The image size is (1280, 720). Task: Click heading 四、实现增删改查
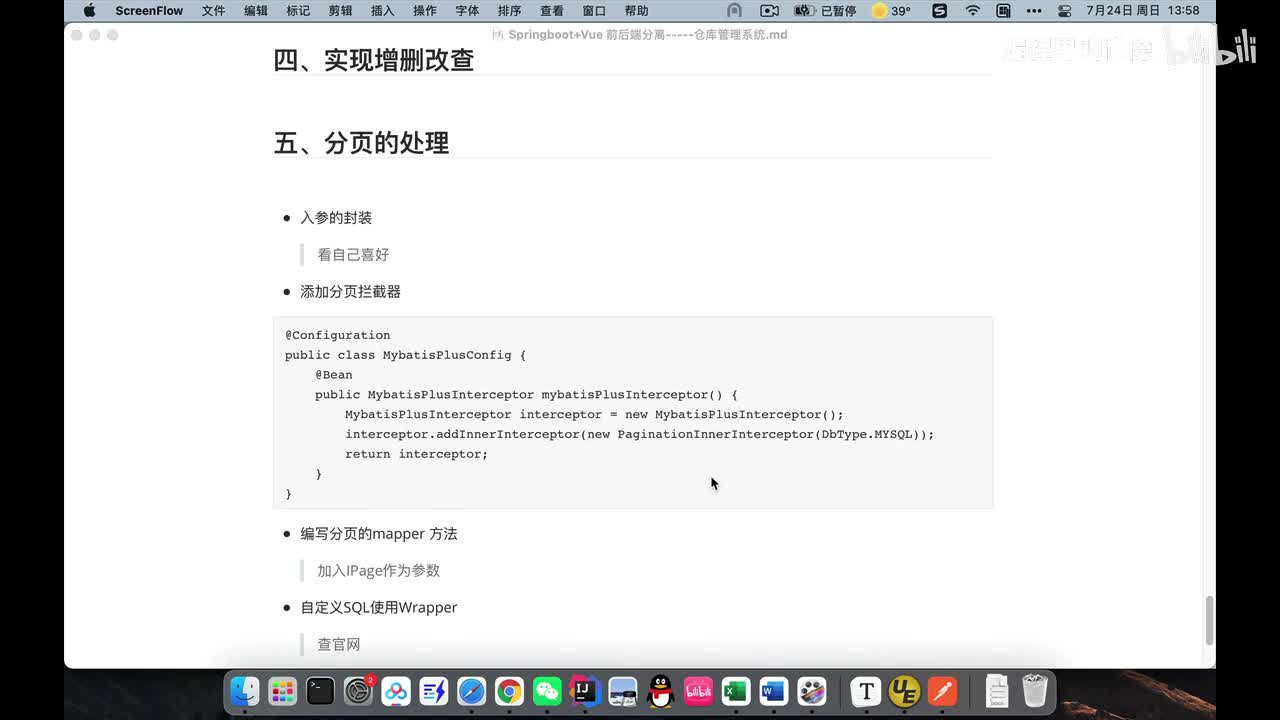(x=374, y=60)
